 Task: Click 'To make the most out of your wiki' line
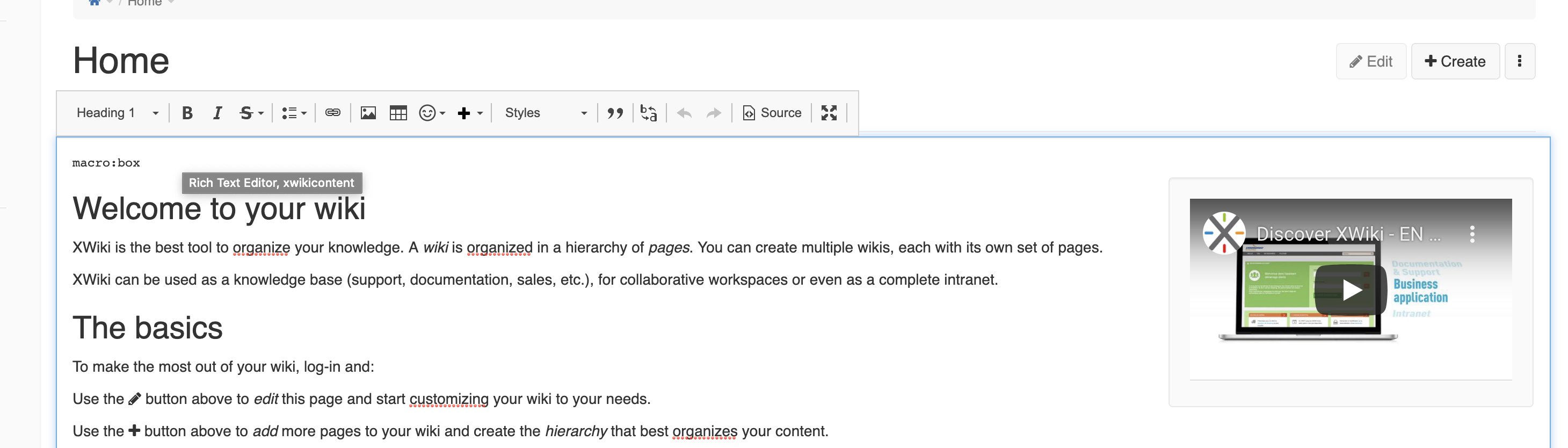[223, 367]
